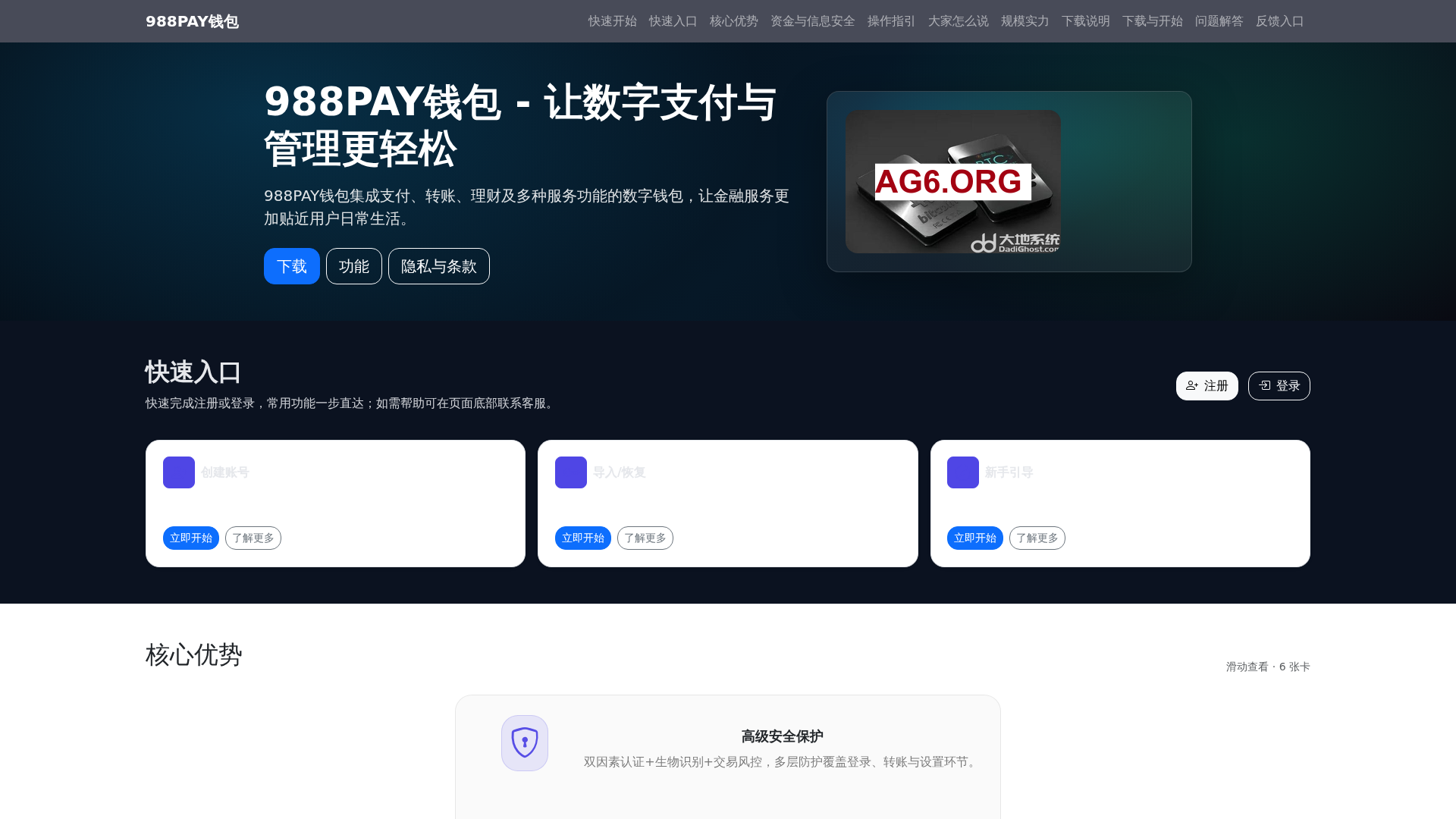Click the 新手引导 card title
This screenshot has height=819, width=1456.
(1009, 472)
